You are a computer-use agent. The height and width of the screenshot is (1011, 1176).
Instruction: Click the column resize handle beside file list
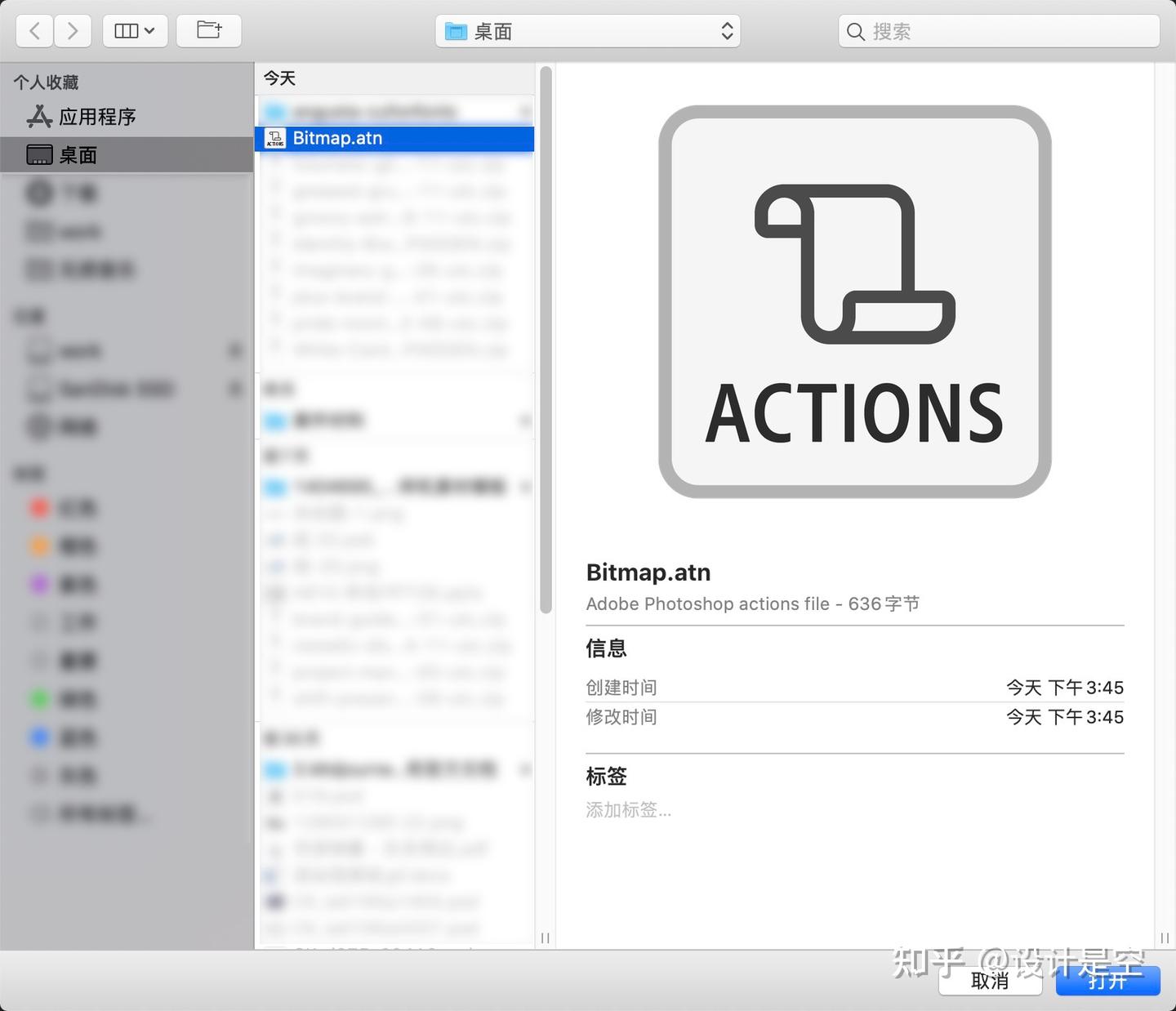pyautogui.click(x=546, y=938)
